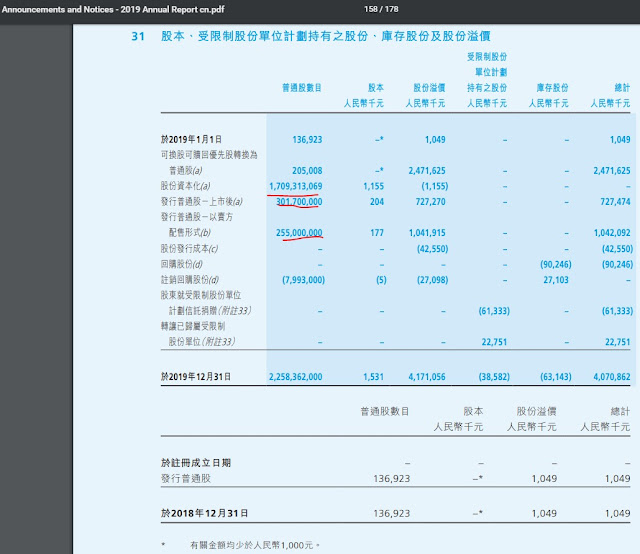Select the value 1,041,915

coord(427,233)
